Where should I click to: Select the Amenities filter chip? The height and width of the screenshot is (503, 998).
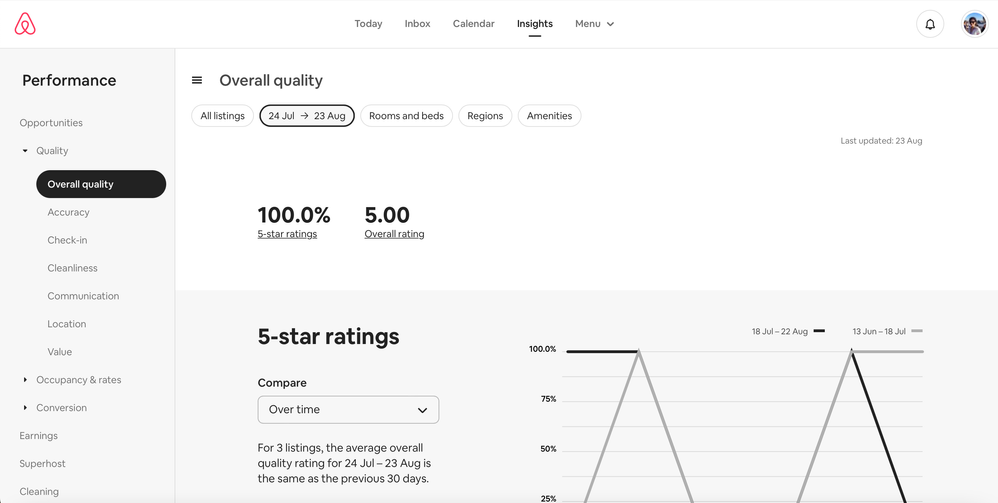pyautogui.click(x=549, y=116)
